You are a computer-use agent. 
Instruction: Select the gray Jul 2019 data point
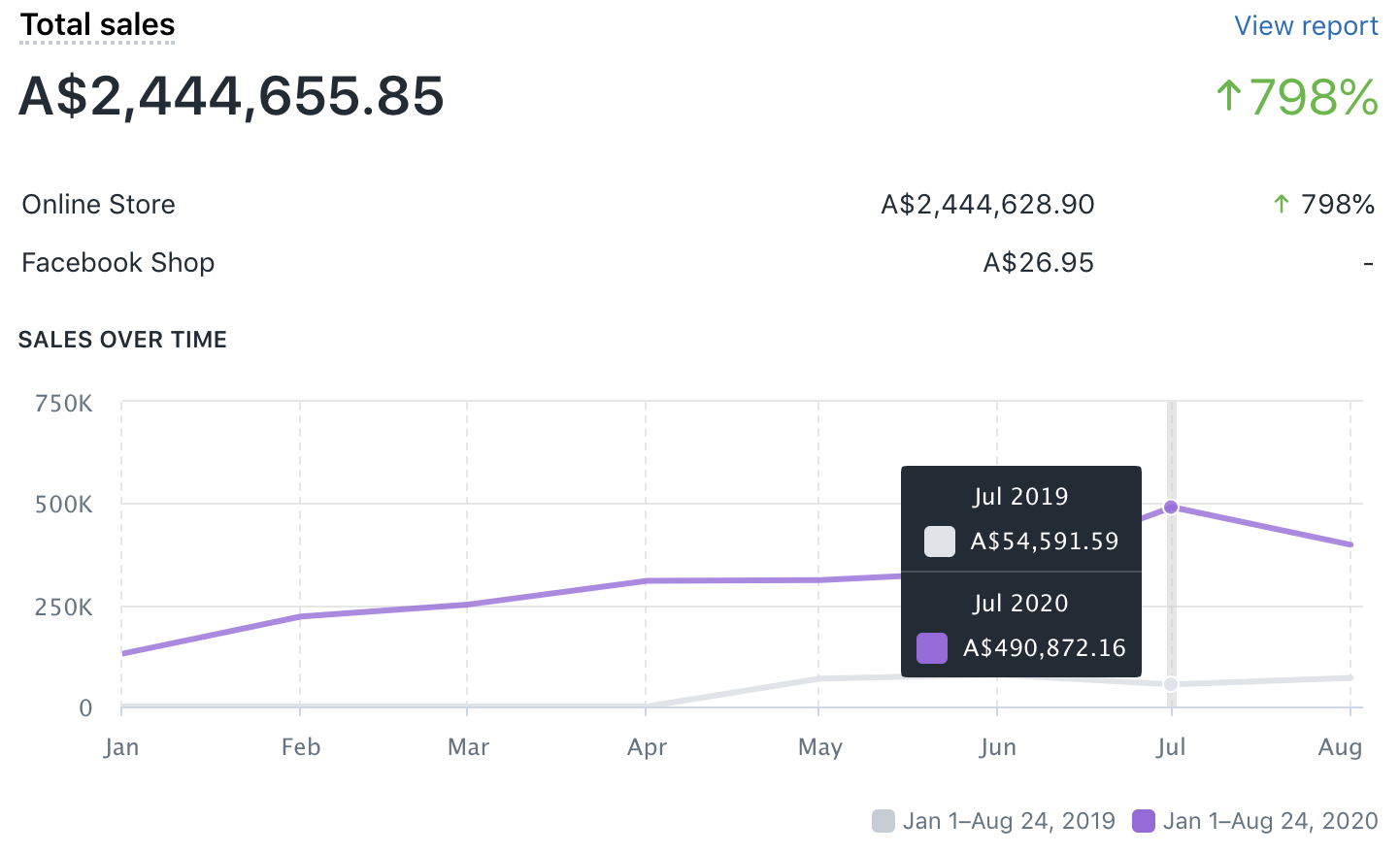pos(1171,684)
